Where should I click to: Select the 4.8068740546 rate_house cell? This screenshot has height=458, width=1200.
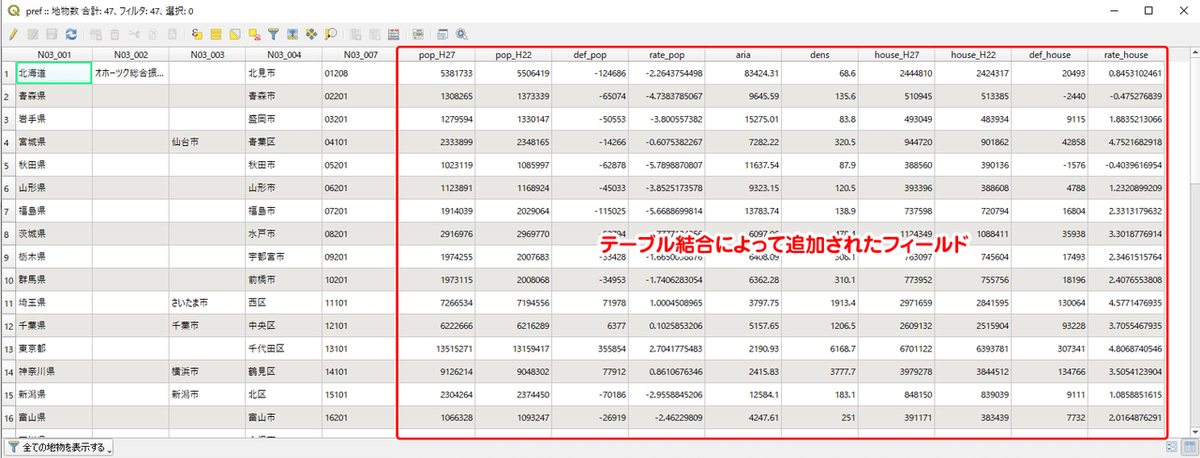click(x=1127, y=347)
